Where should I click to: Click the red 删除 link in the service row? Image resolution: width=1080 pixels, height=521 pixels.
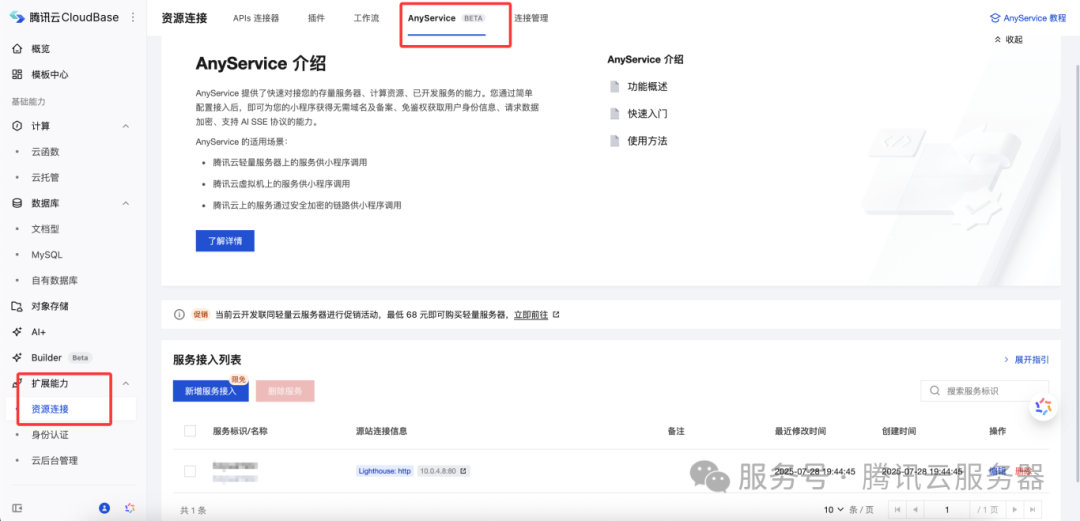[1024, 471]
